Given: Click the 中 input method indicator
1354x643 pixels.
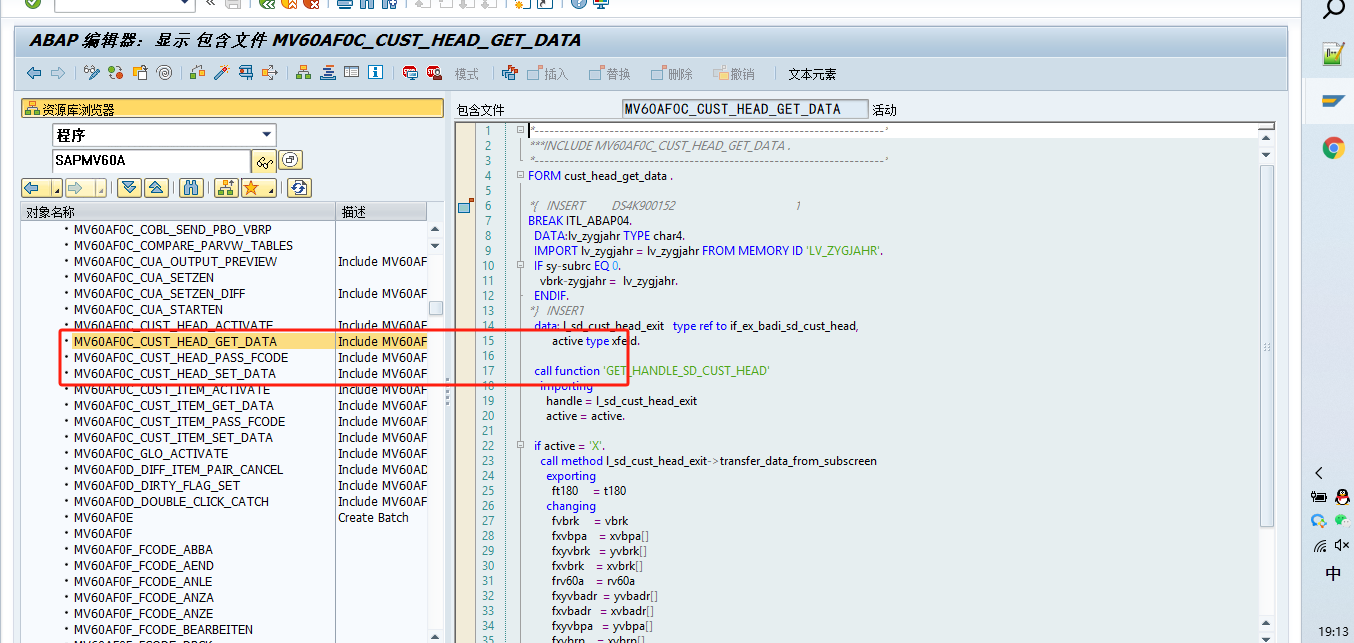Looking at the screenshot, I should point(1333,574).
